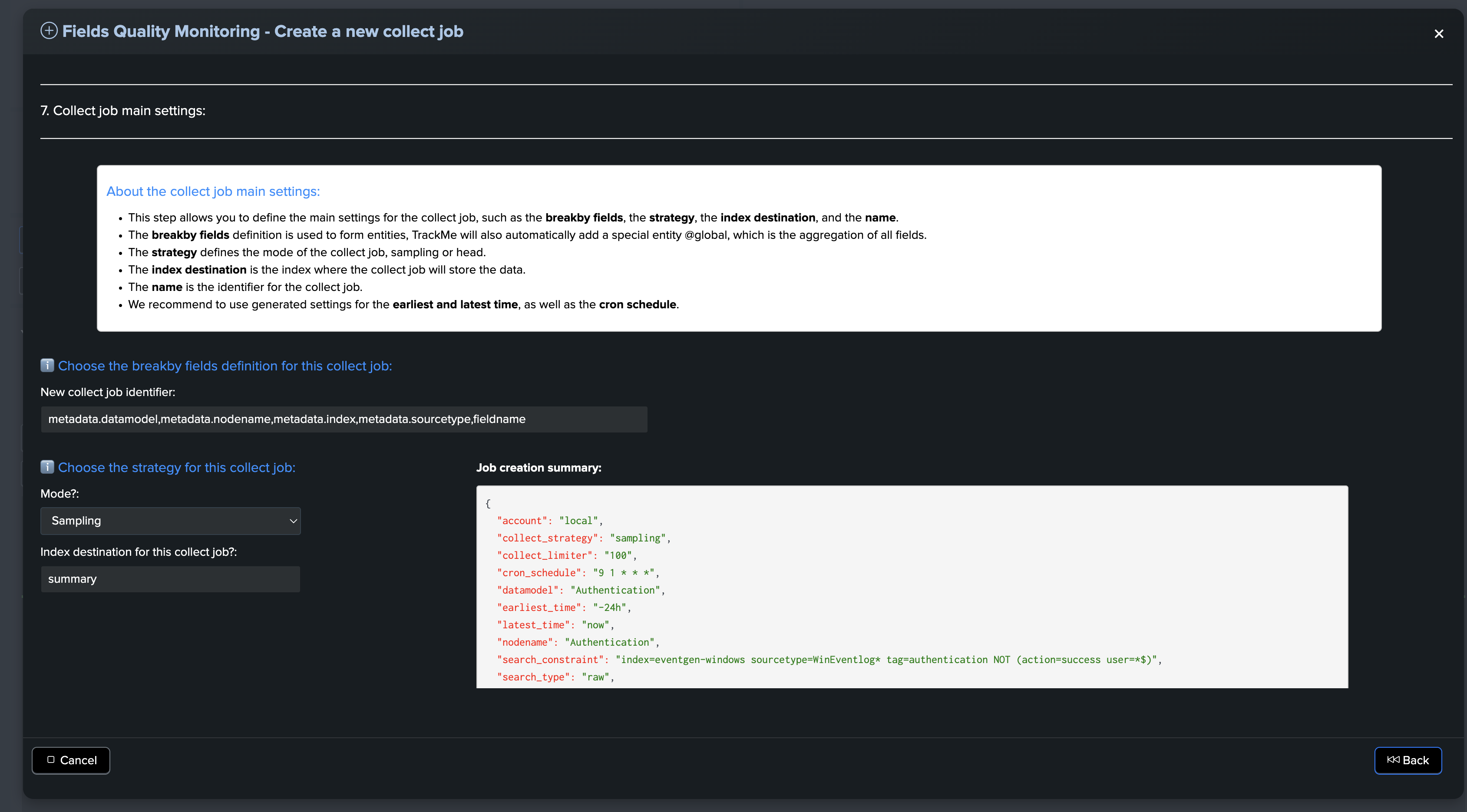The image size is (1467, 812).
Task: Close the Create a new collect job dialog
Action: (1438, 33)
